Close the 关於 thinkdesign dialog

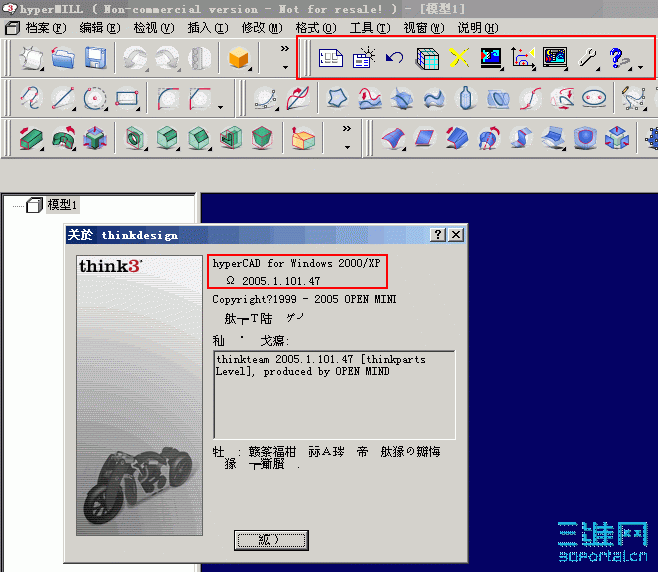[456, 235]
